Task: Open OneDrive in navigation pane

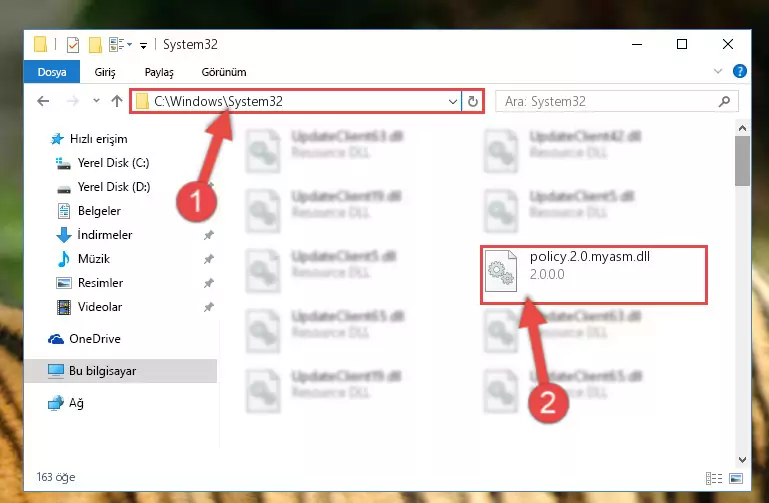Action: point(95,339)
